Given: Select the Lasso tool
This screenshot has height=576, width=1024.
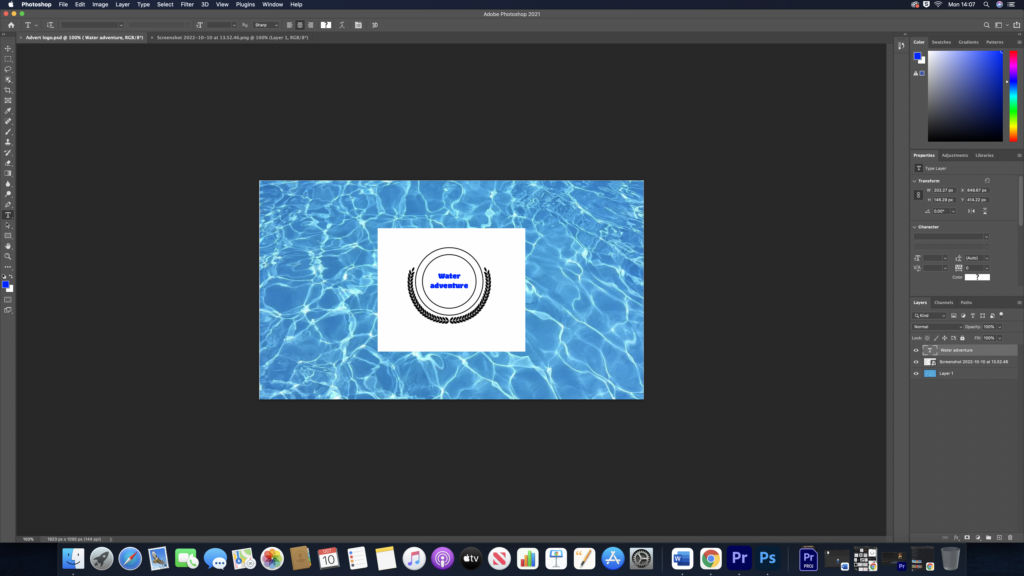Looking at the screenshot, I should (8, 69).
